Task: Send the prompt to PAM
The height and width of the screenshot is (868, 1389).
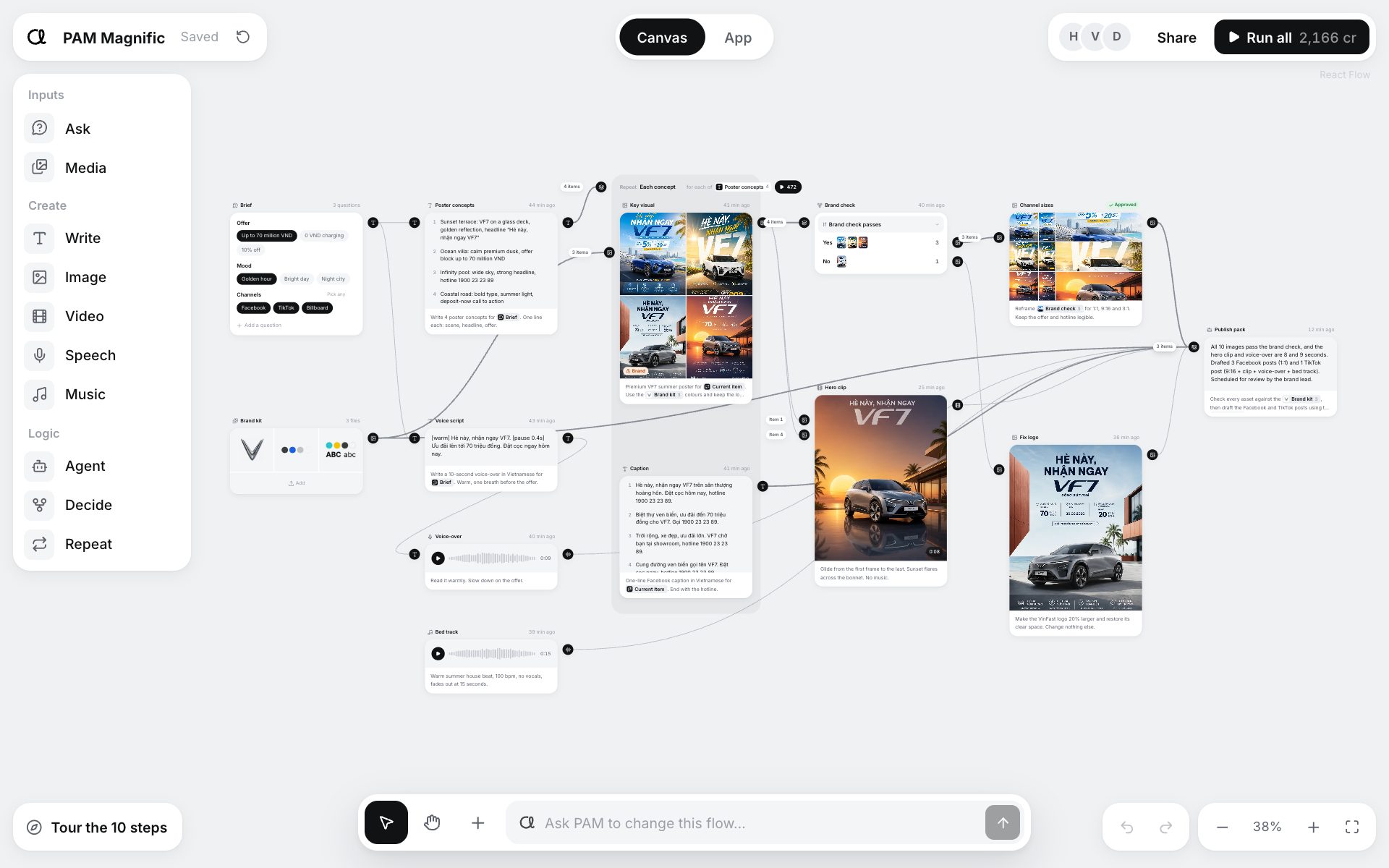Action: (x=1003, y=822)
